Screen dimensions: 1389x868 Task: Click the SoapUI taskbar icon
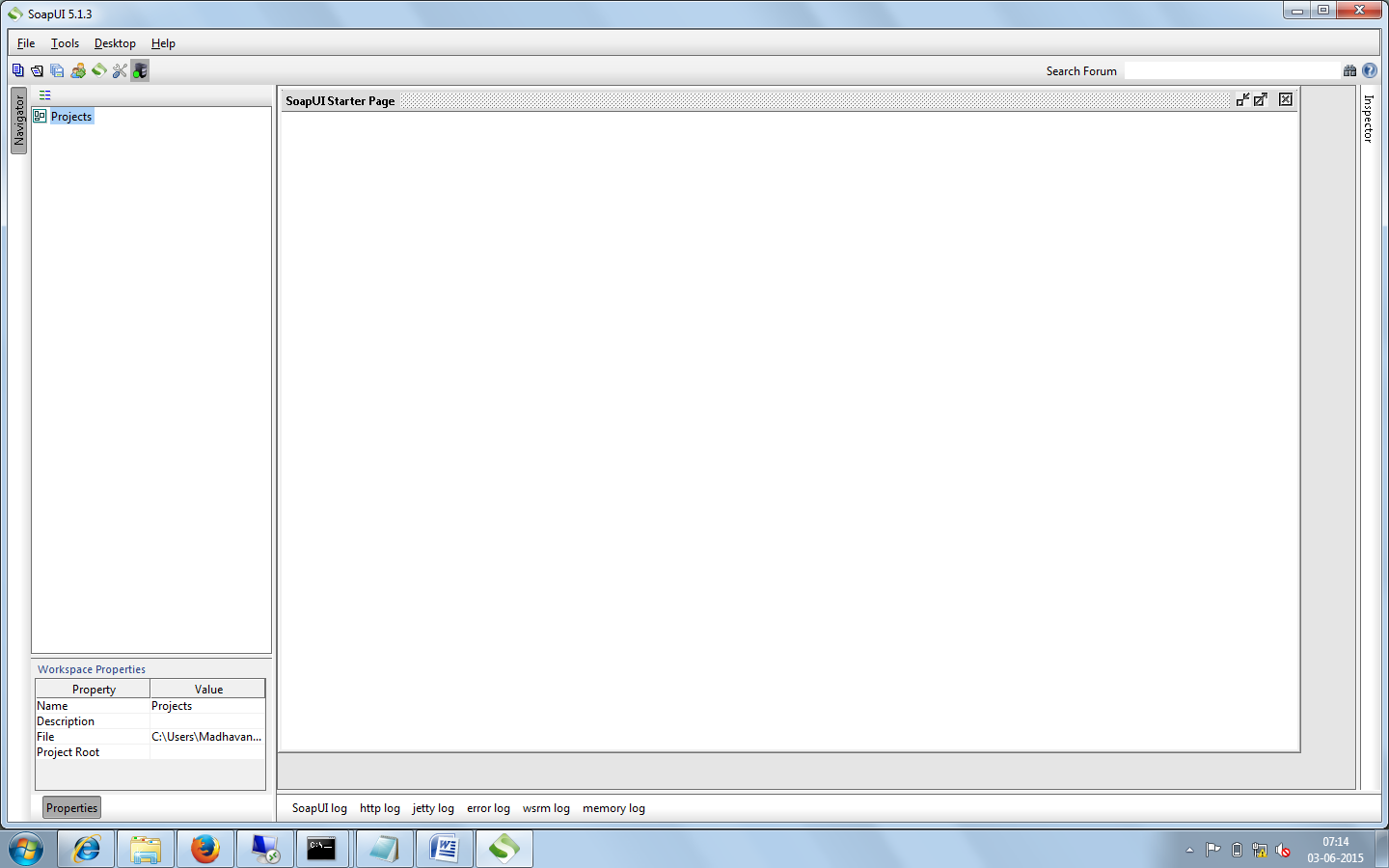pyautogui.click(x=504, y=849)
